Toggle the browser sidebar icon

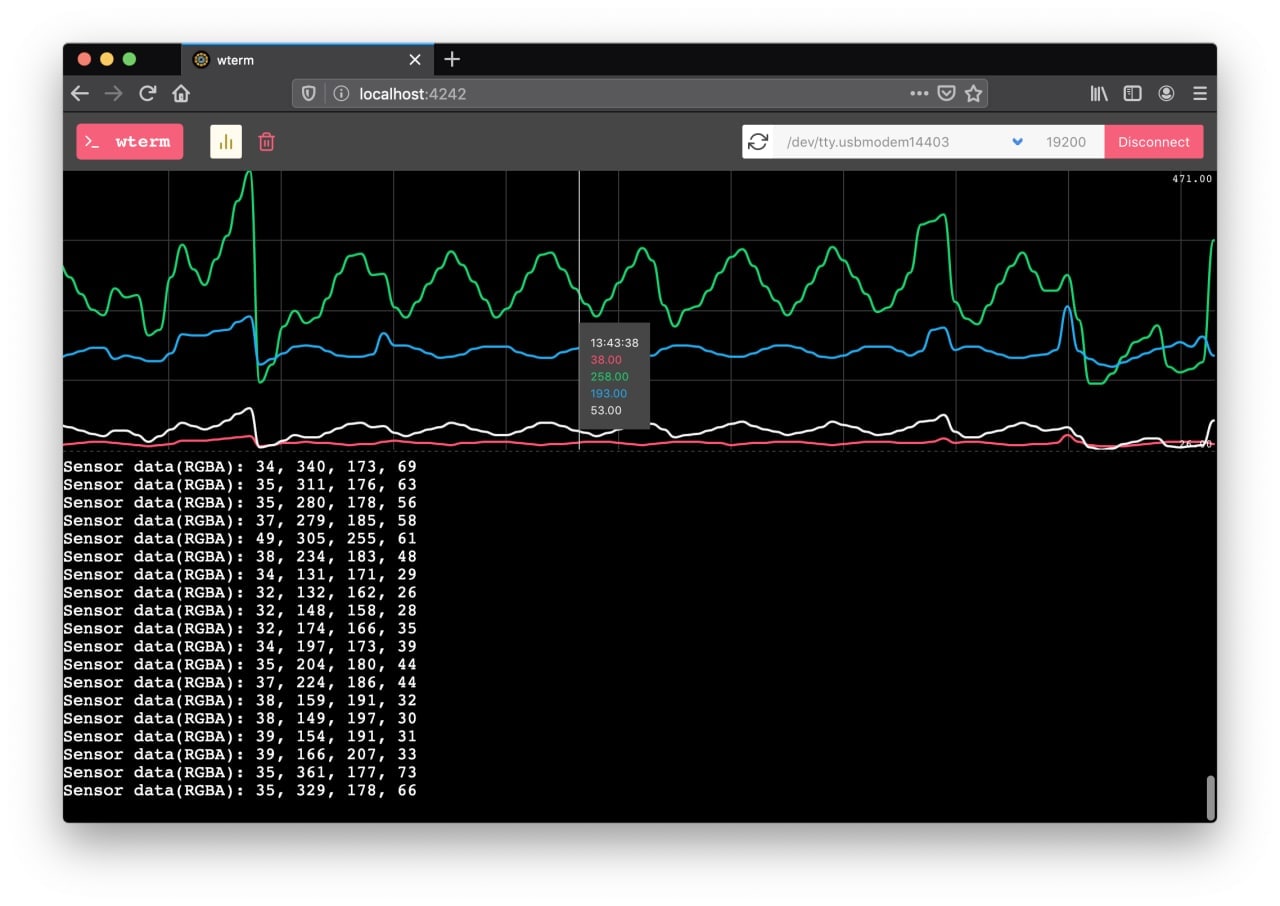1132,93
